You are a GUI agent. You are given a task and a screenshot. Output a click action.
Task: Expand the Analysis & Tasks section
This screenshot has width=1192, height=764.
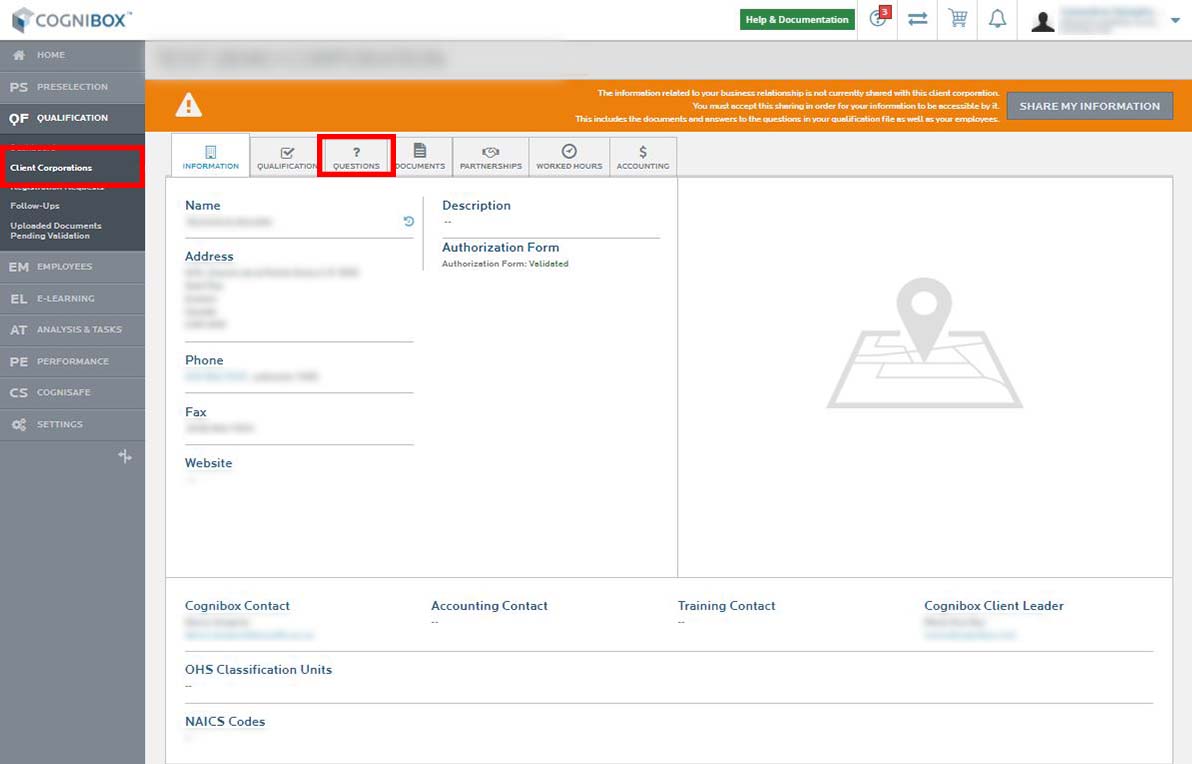[x=72, y=330]
